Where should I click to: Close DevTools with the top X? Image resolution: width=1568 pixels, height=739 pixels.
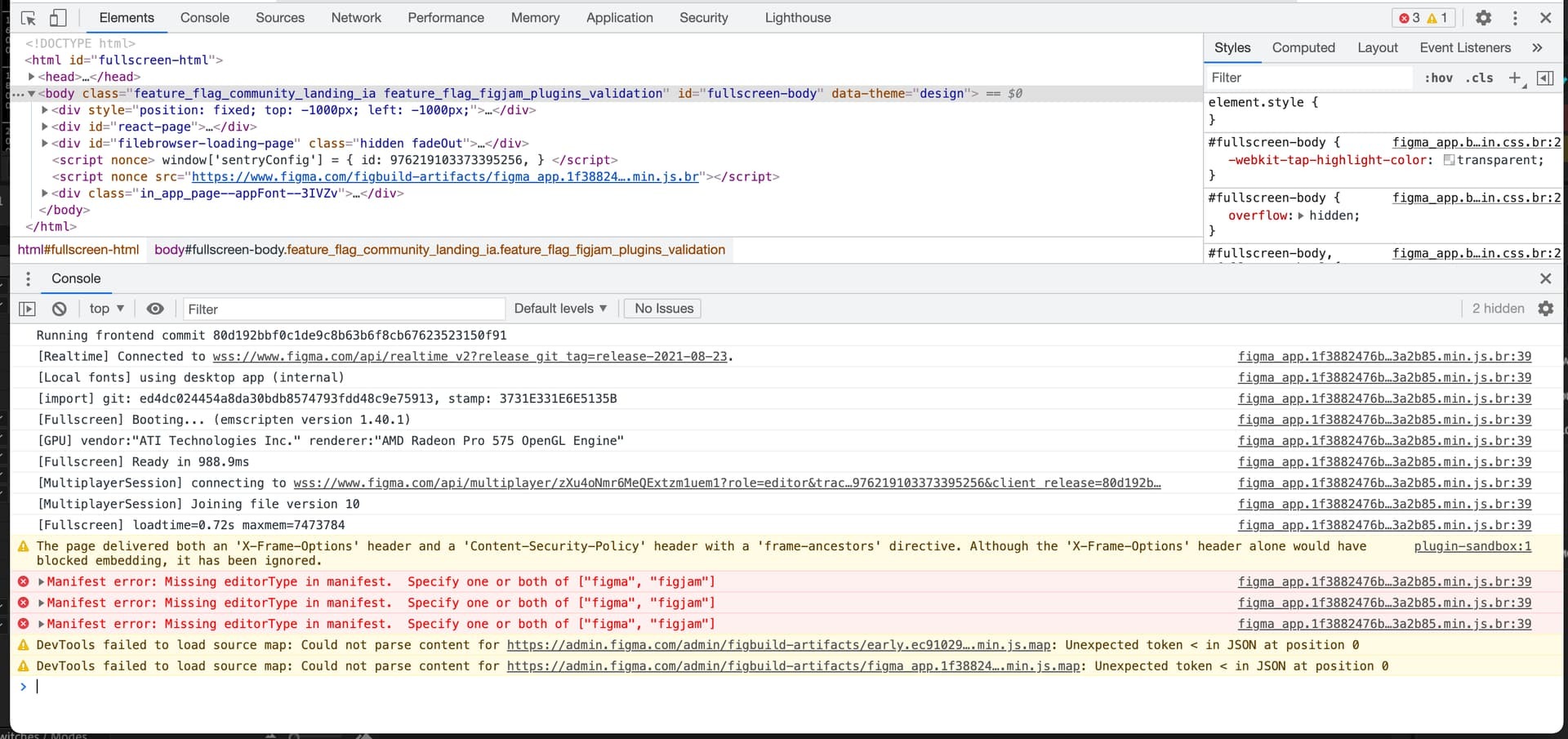point(1545,18)
